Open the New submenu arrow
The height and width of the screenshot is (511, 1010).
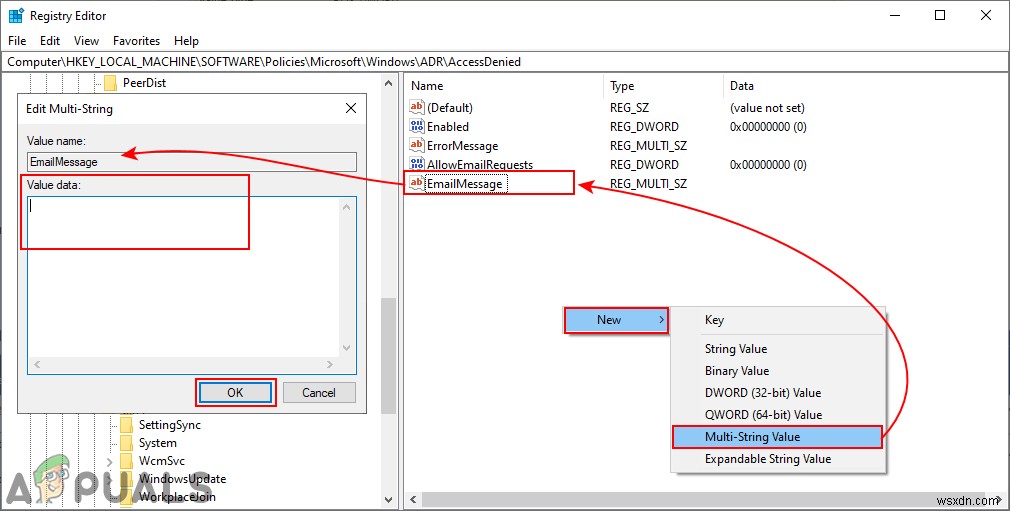pos(661,320)
